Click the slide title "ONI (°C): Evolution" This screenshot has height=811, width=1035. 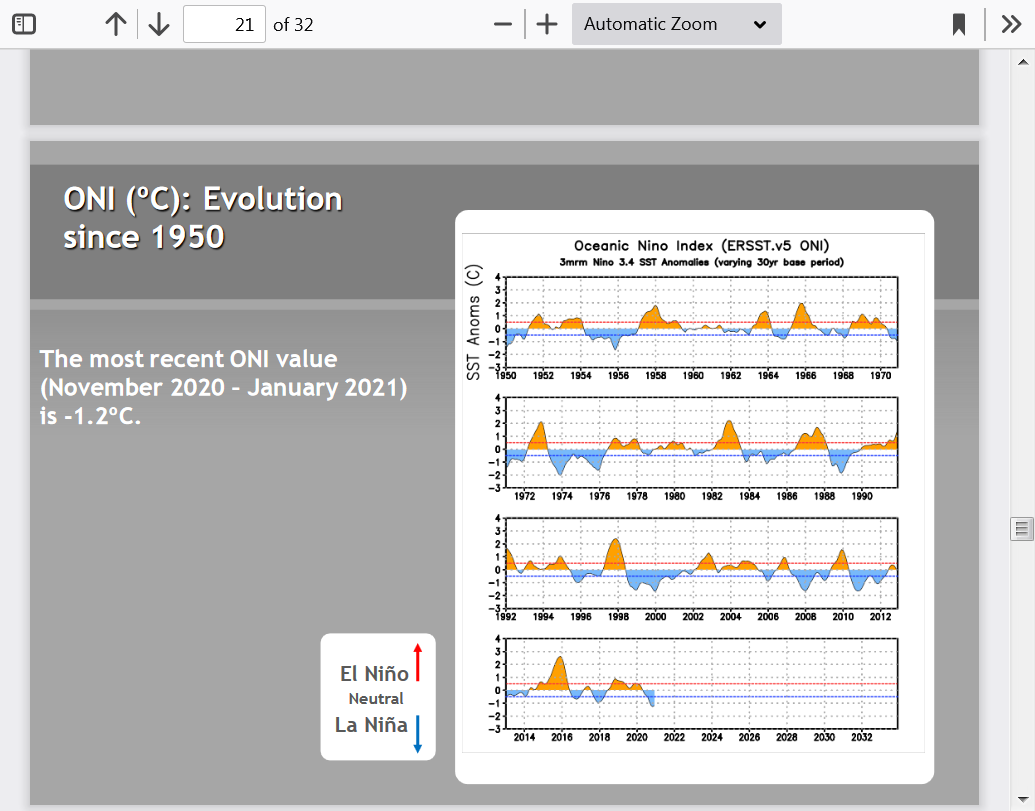203,199
